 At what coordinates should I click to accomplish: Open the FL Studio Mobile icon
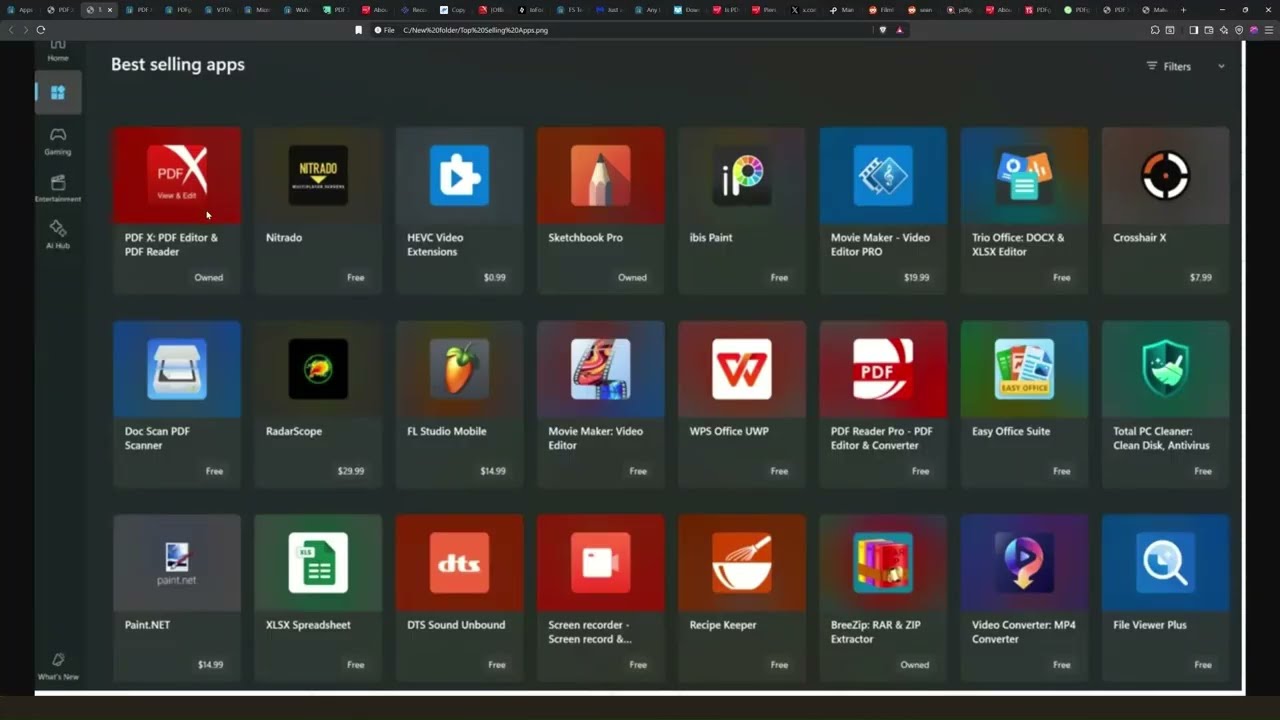point(459,369)
